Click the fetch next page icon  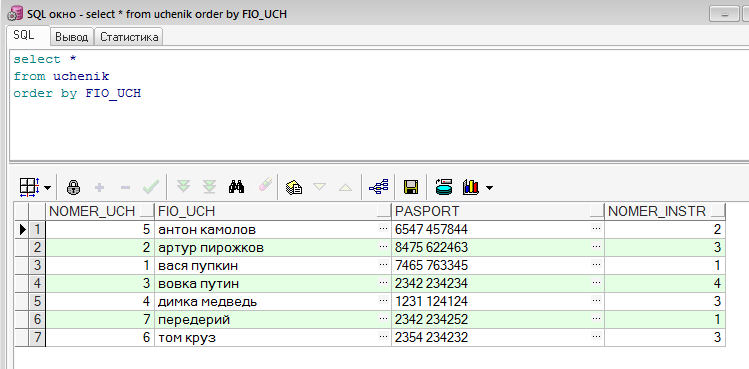(183, 187)
